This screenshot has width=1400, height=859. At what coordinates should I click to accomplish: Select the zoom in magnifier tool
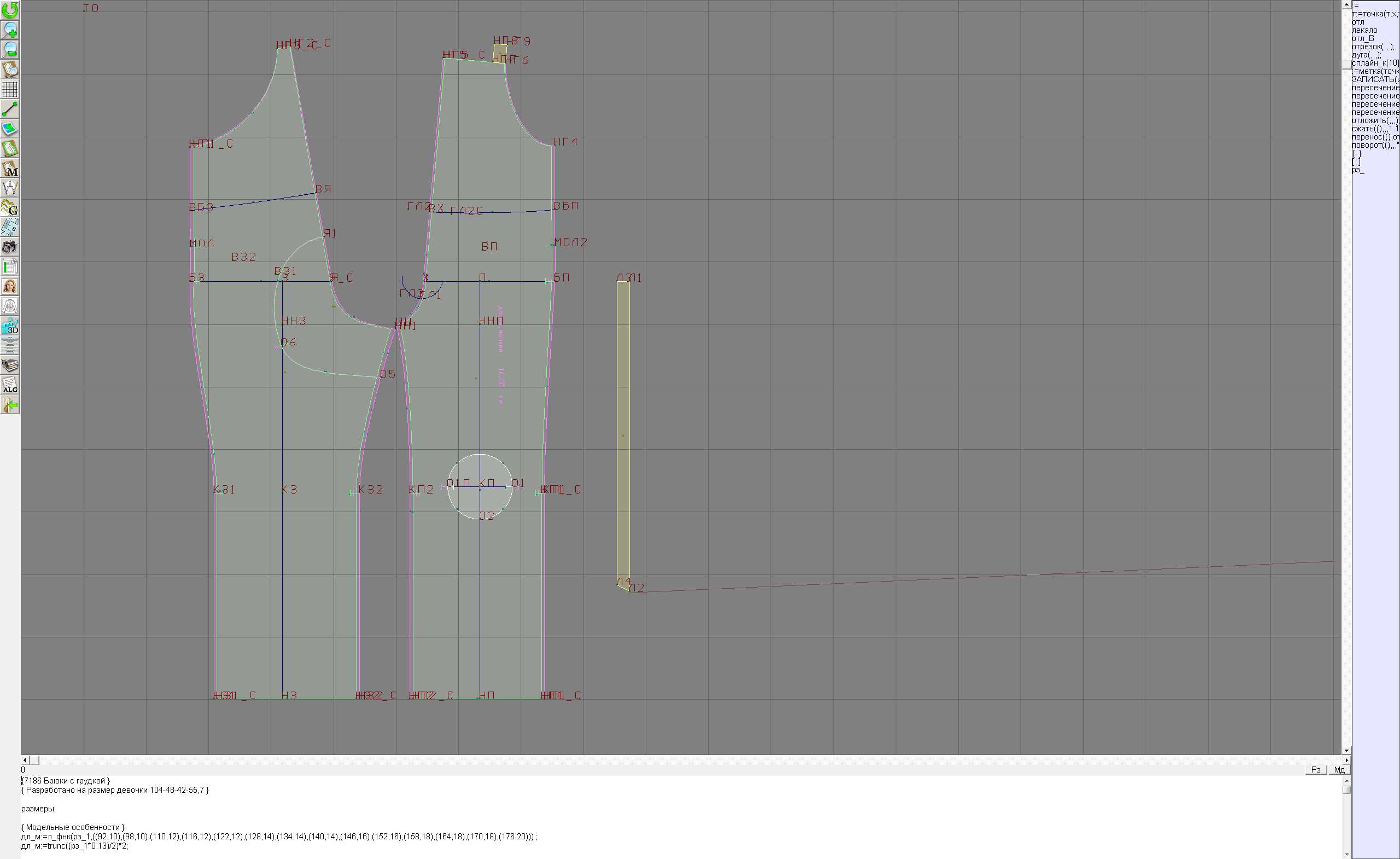[x=10, y=30]
